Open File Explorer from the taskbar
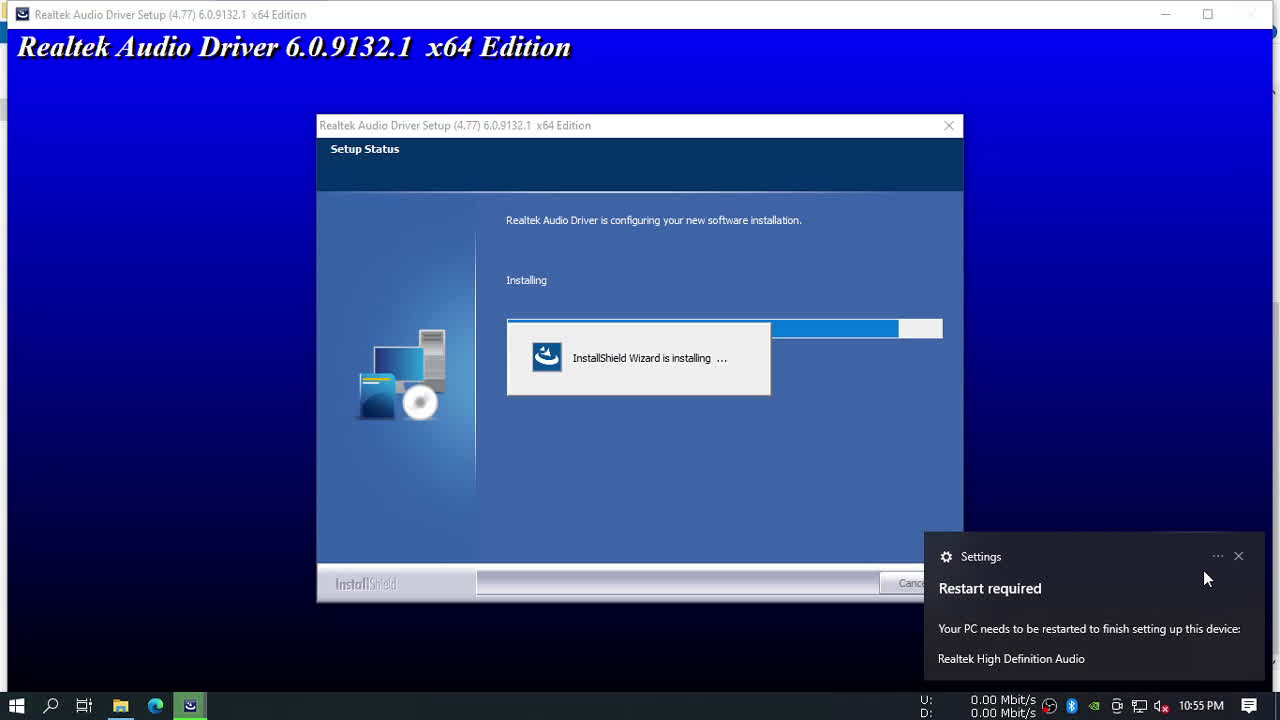The image size is (1280, 720). tap(120, 706)
